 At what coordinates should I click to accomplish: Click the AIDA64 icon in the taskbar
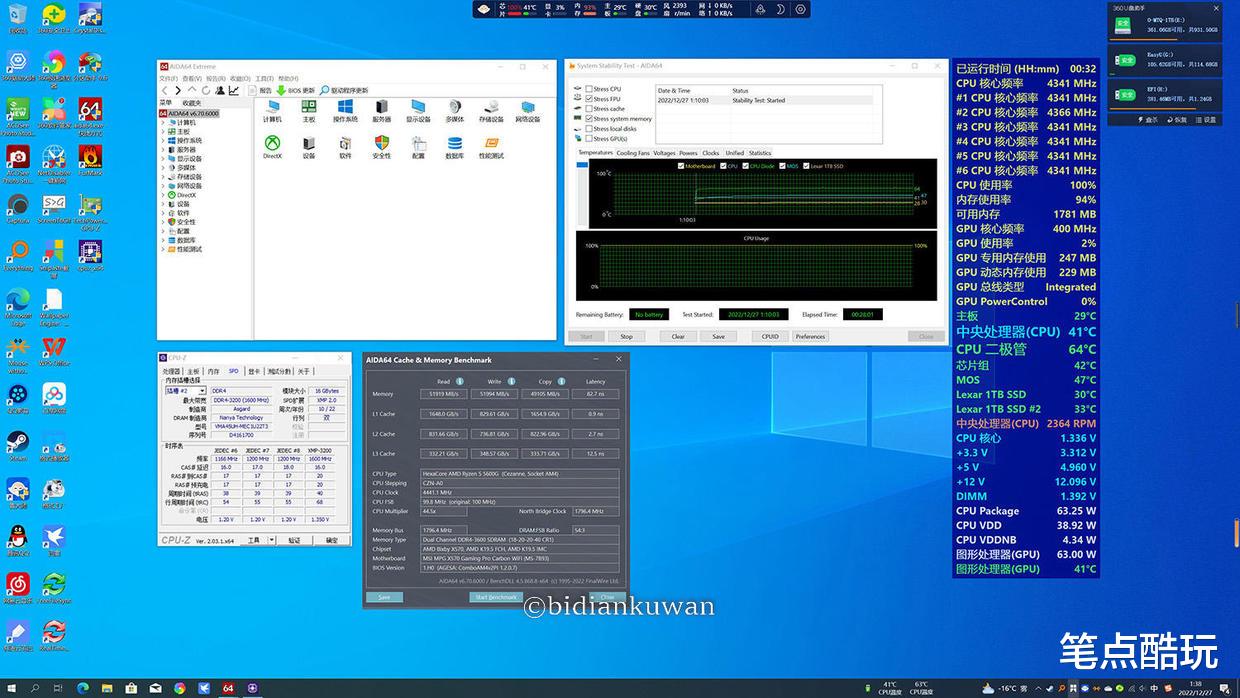[228, 688]
